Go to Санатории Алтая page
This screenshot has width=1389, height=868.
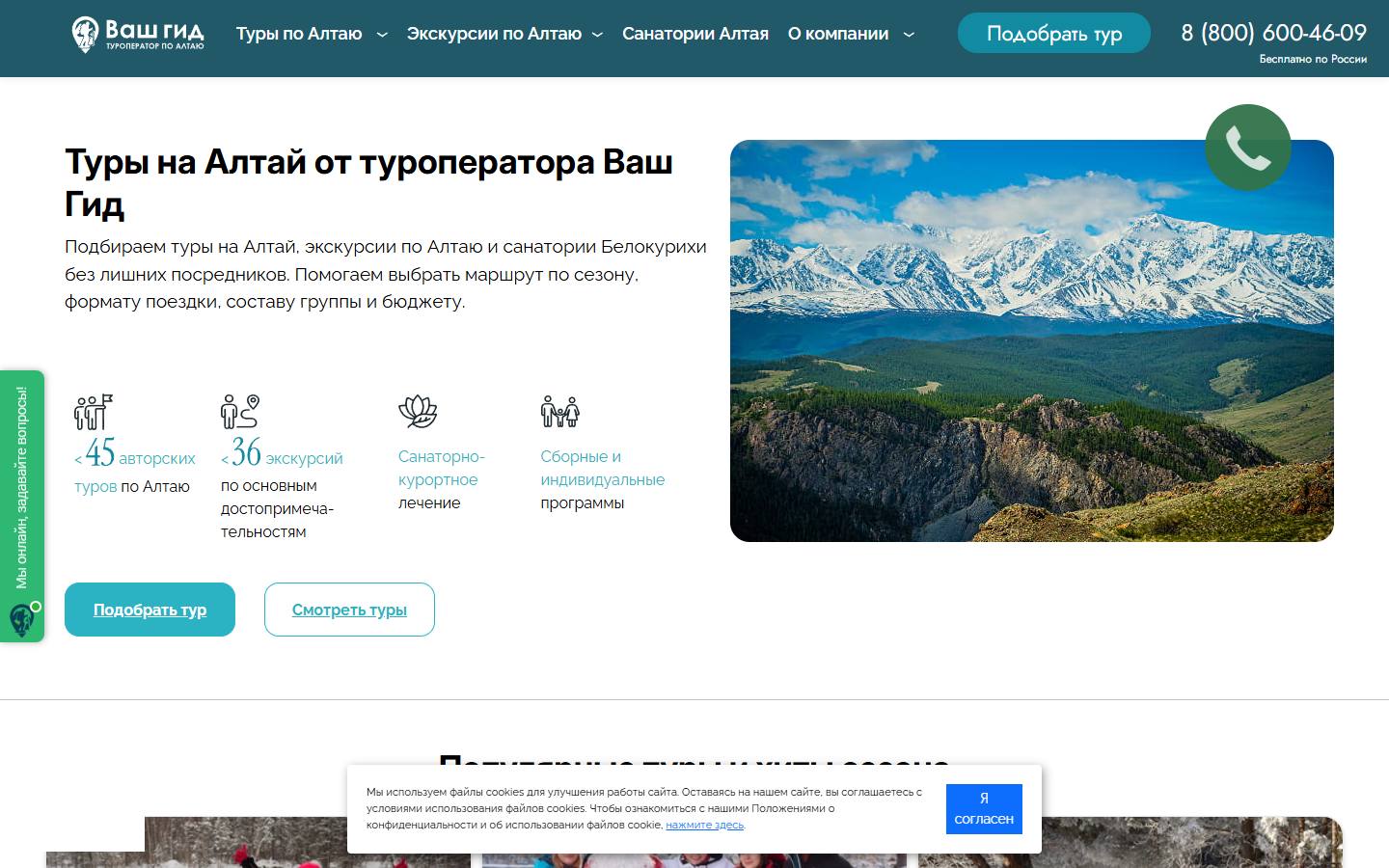695,34
